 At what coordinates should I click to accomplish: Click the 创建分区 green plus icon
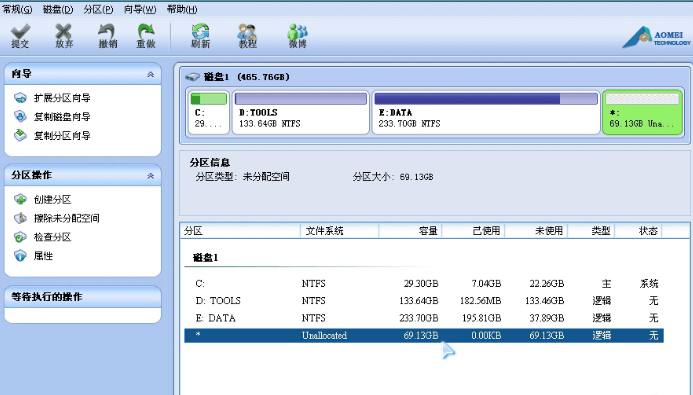click(x=20, y=199)
